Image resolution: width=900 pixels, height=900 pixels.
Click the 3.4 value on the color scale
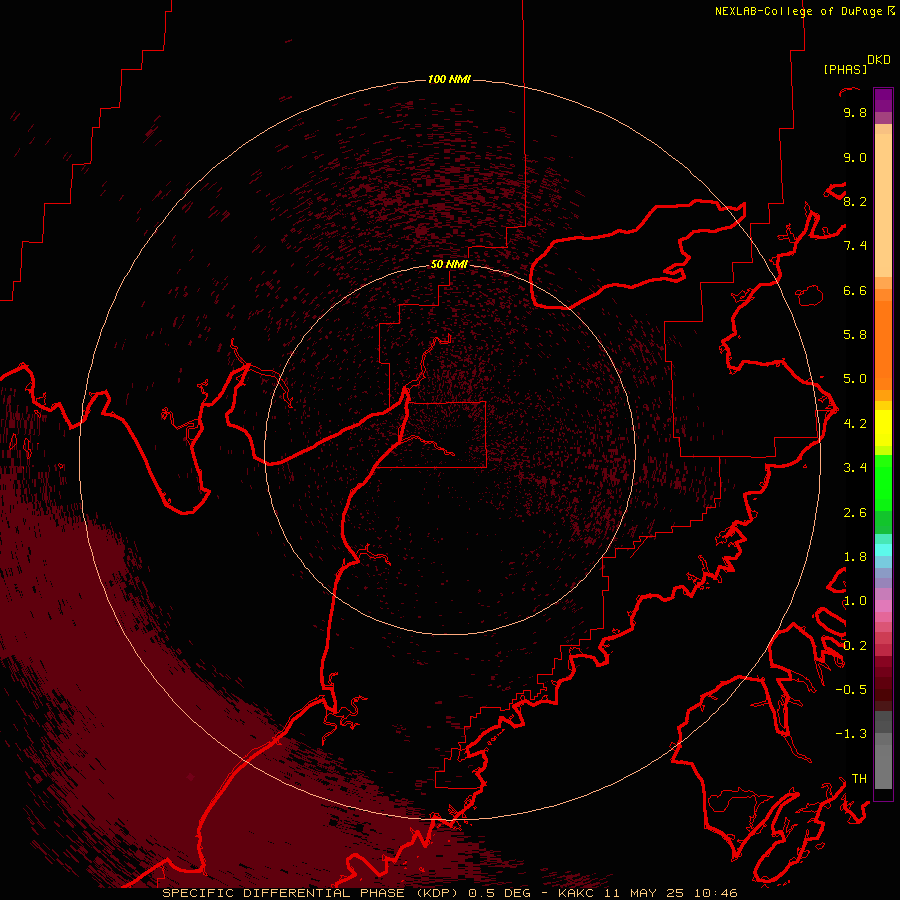click(855, 468)
